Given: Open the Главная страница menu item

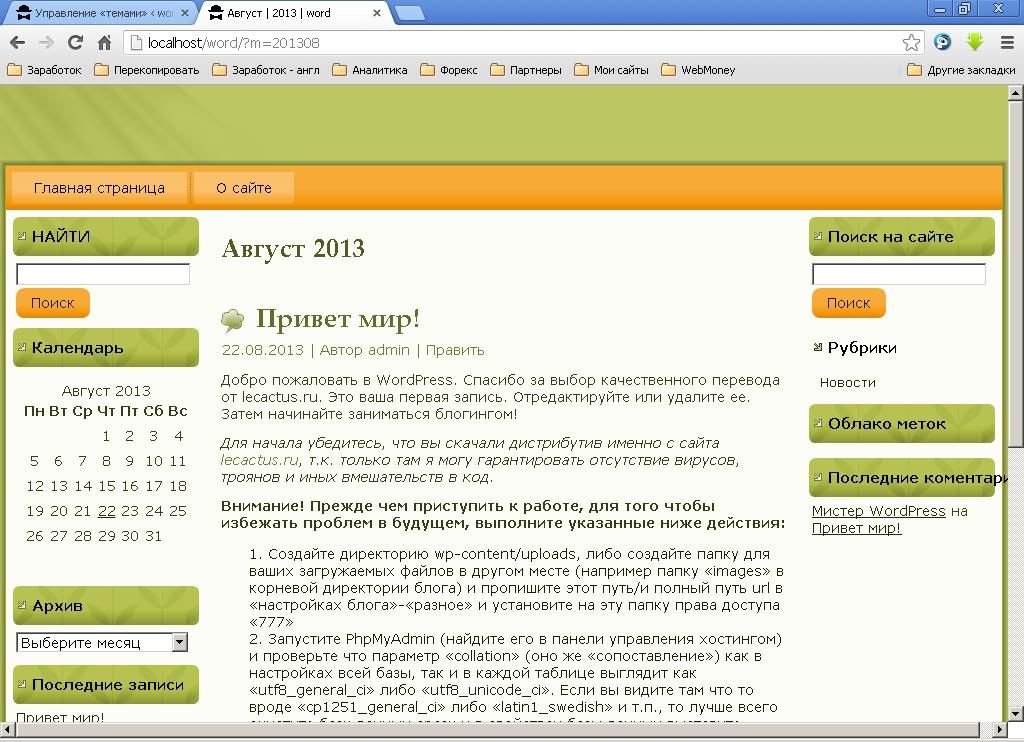Looking at the screenshot, I should [99, 188].
